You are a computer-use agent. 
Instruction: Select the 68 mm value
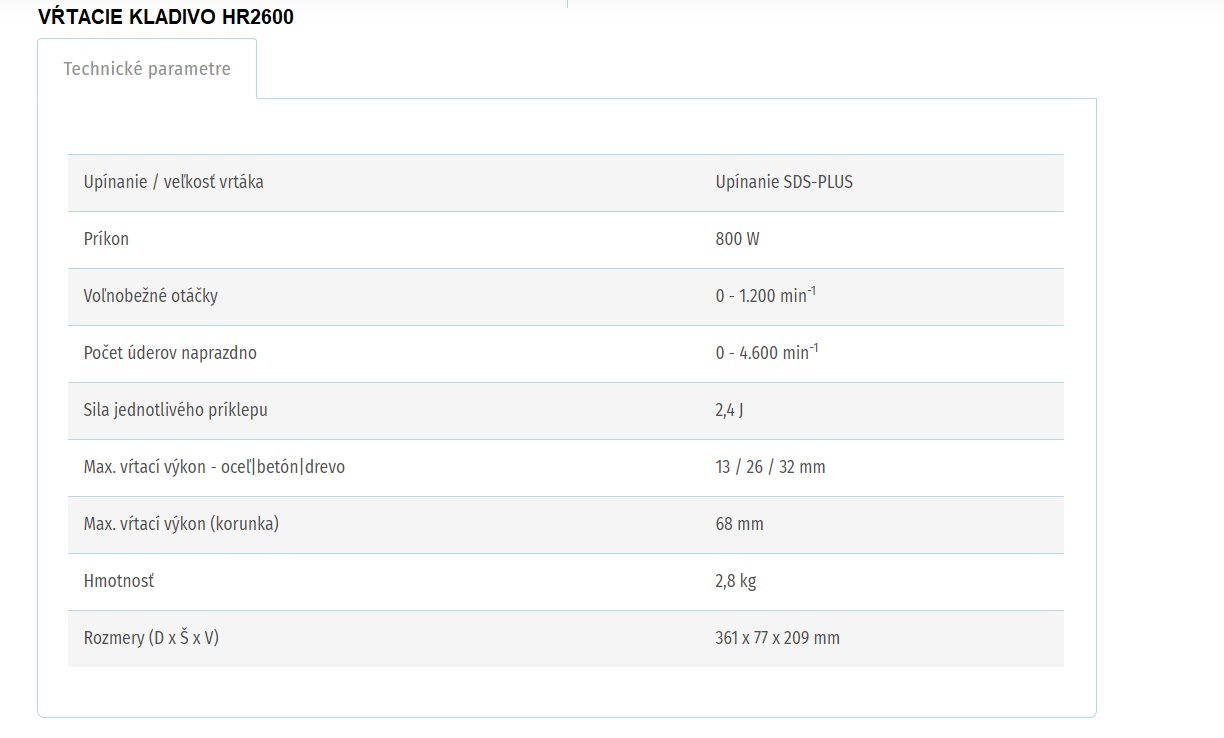coord(740,524)
